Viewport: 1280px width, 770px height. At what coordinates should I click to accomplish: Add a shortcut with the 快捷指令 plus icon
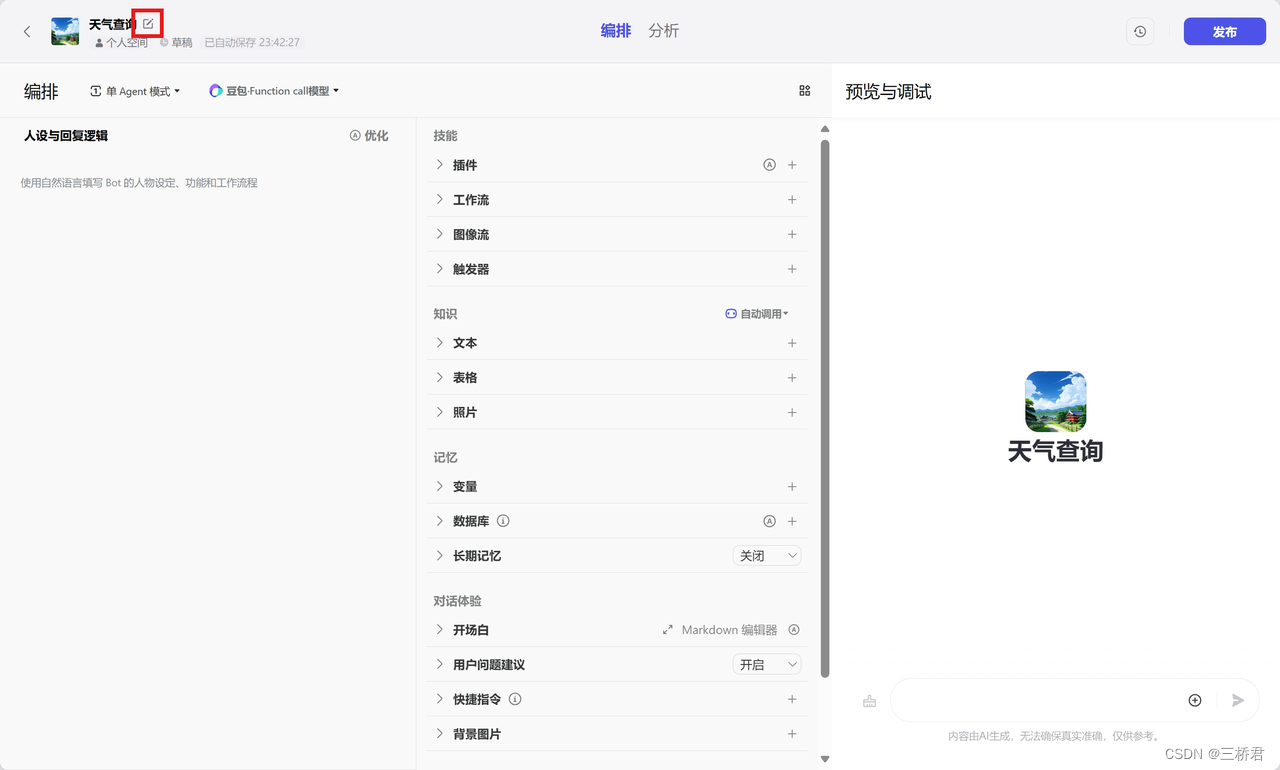792,699
